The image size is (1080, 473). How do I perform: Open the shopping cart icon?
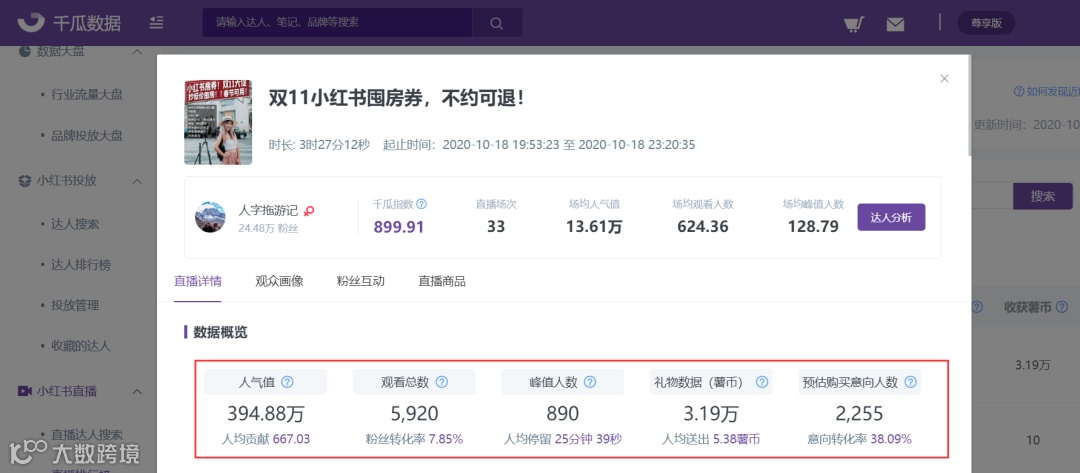[853, 23]
